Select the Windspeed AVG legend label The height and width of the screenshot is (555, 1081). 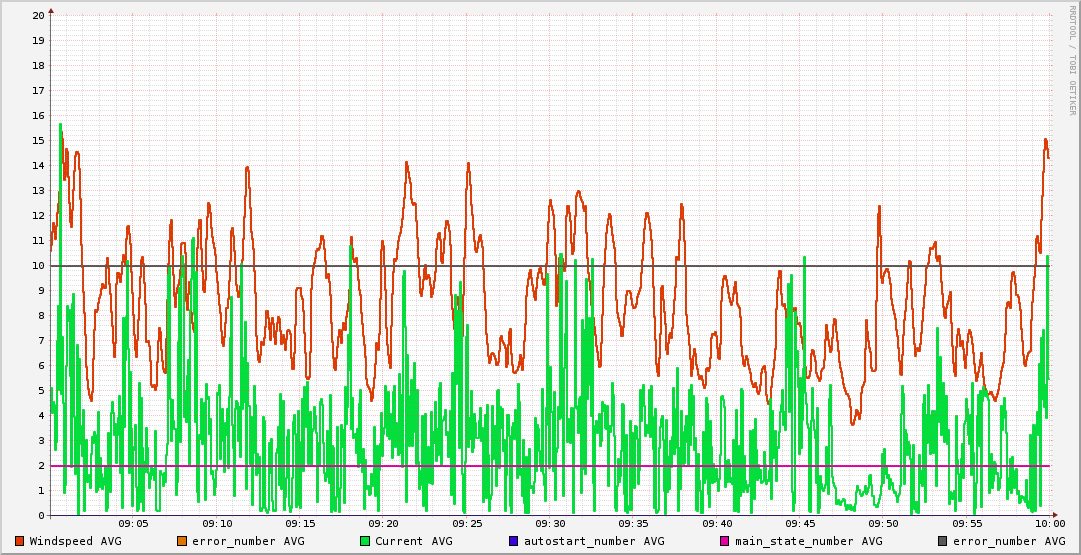(75, 541)
